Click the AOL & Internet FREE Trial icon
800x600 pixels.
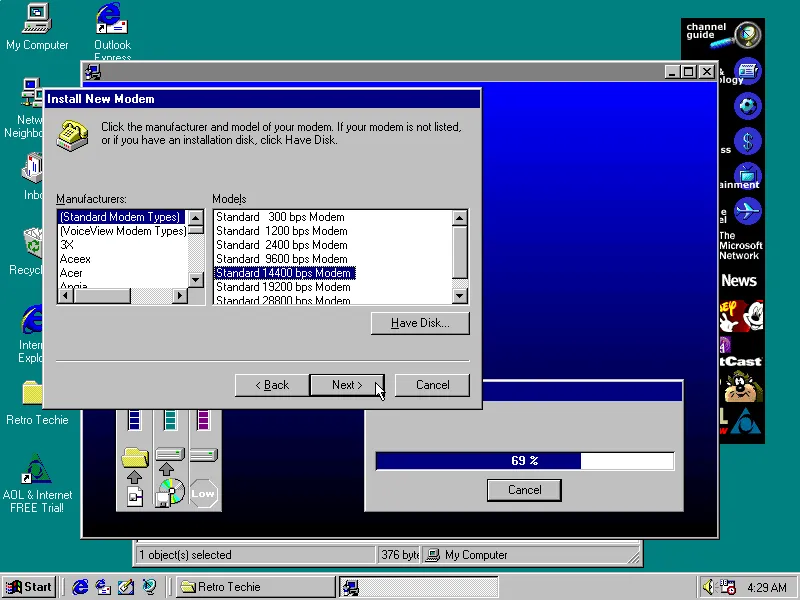coord(37,467)
